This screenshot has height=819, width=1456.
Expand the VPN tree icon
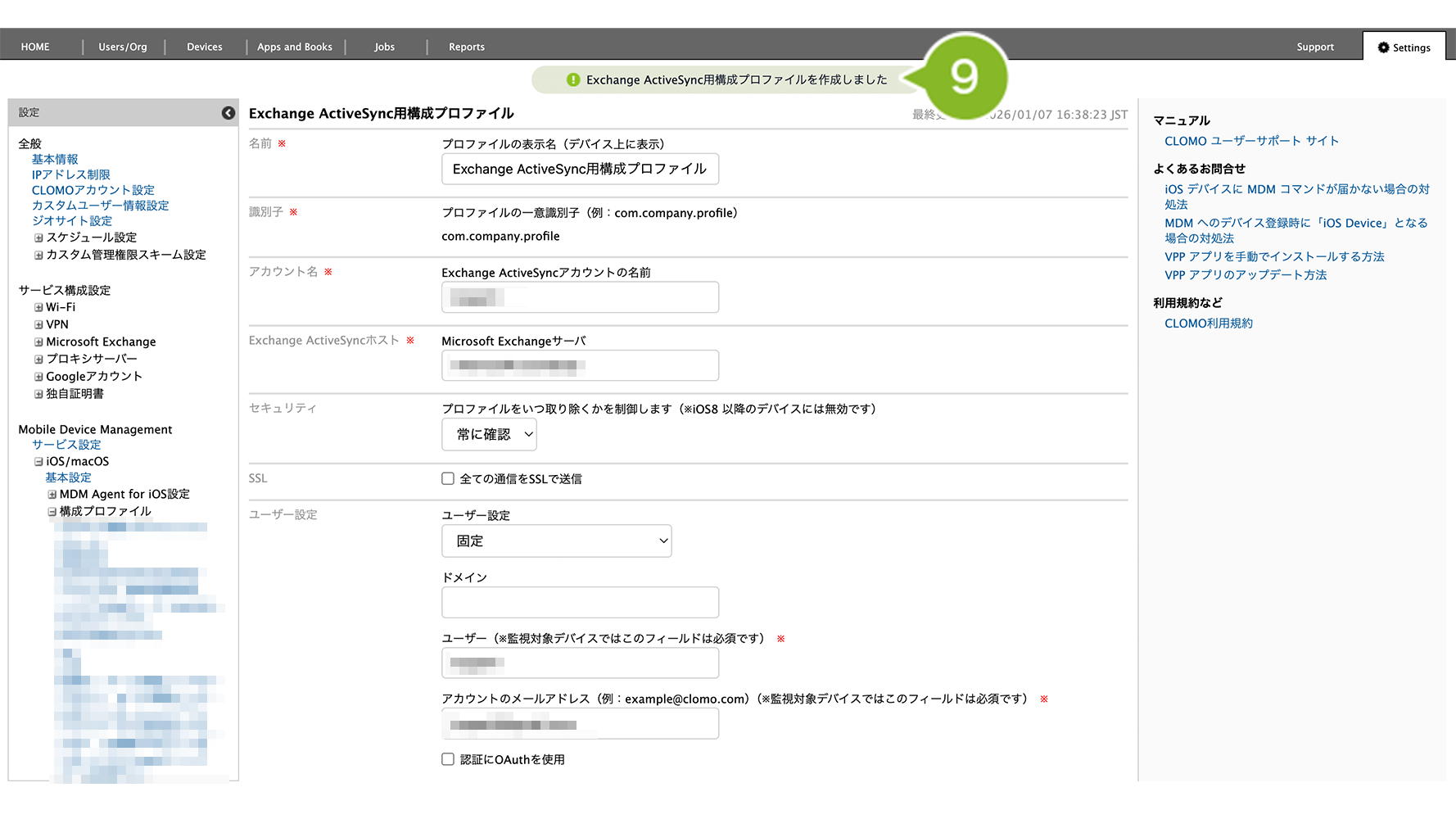38,325
